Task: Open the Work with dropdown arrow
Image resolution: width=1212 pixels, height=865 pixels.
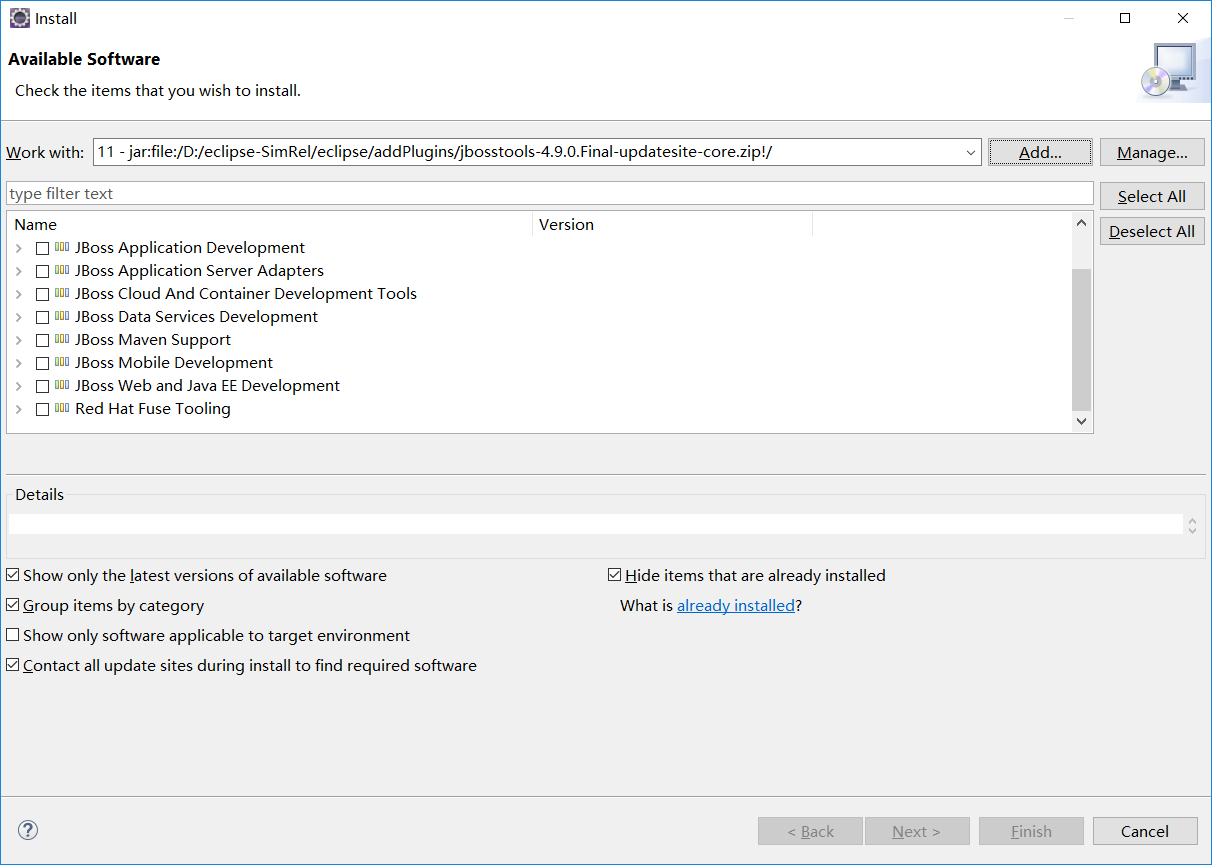Action: tap(971, 152)
